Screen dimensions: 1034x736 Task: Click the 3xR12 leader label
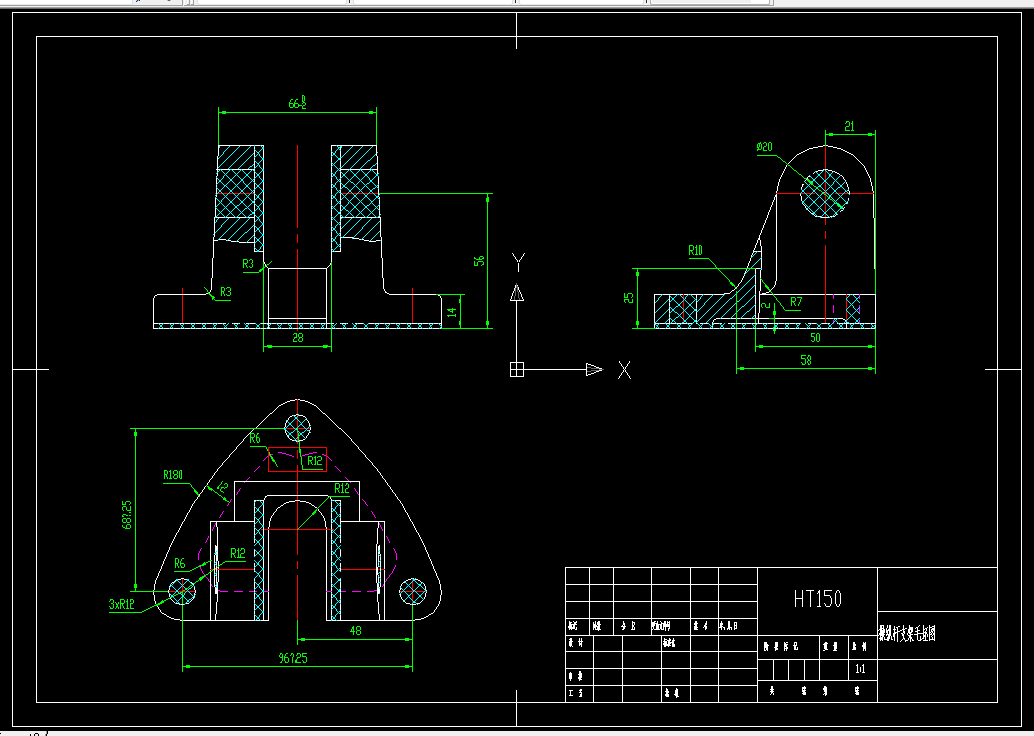pos(122,604)
